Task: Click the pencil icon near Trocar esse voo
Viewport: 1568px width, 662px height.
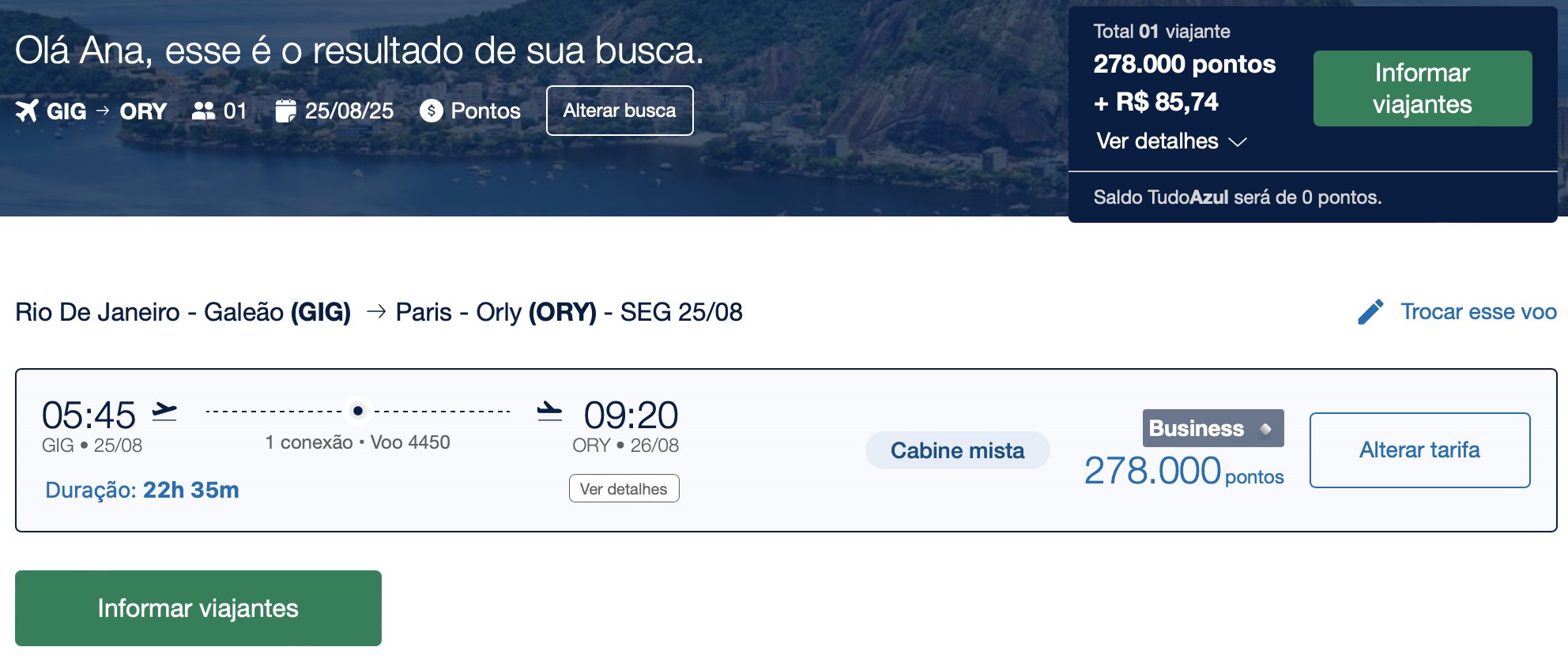Action: pos(1370,312)
